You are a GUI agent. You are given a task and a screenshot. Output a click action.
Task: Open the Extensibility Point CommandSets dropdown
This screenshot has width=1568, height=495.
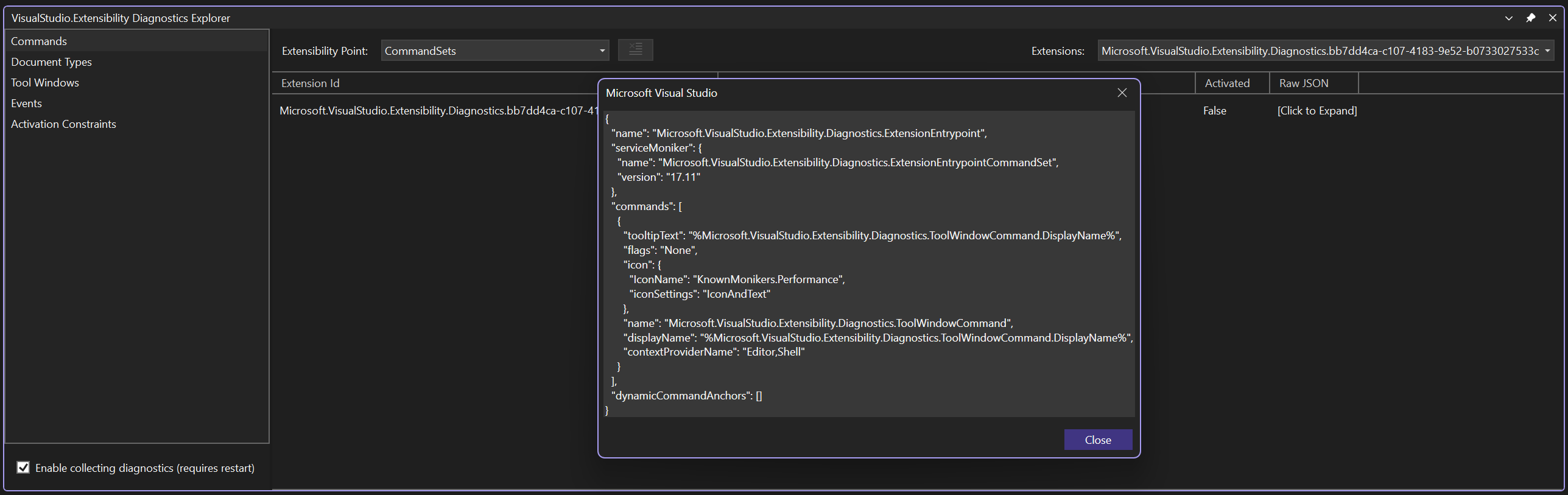coord(494,51)
